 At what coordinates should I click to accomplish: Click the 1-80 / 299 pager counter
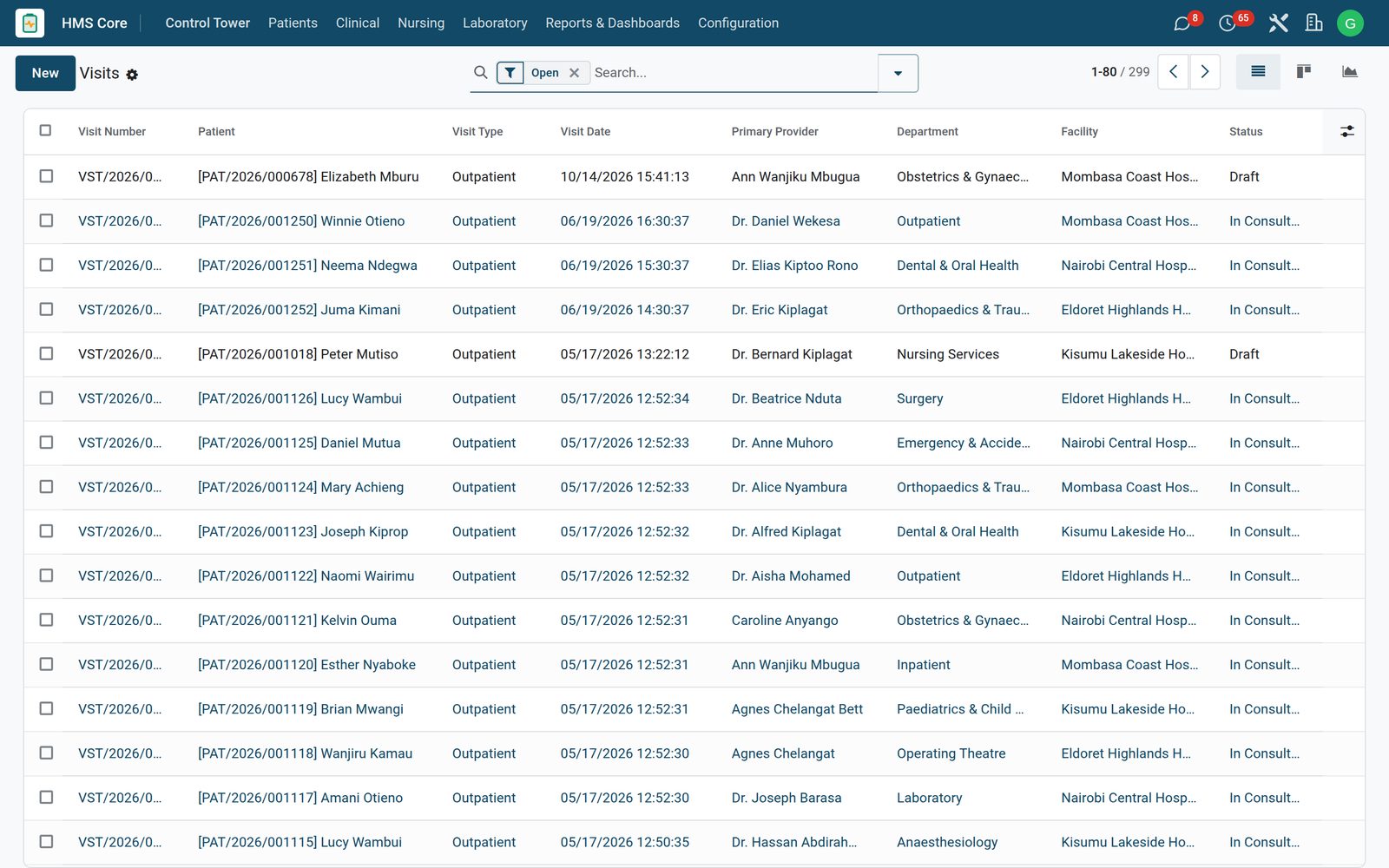1120,72
